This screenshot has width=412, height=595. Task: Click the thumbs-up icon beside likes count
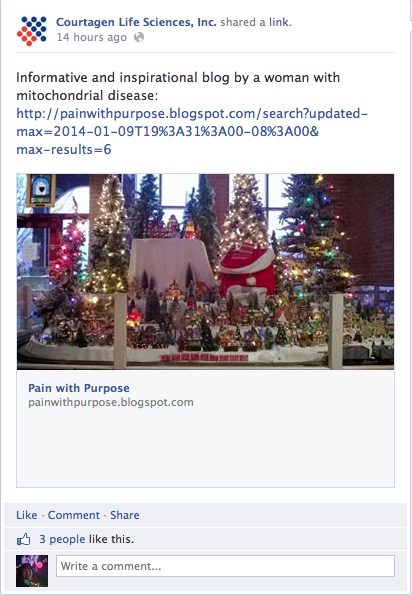pyautogui.click(x=24, y=539)
